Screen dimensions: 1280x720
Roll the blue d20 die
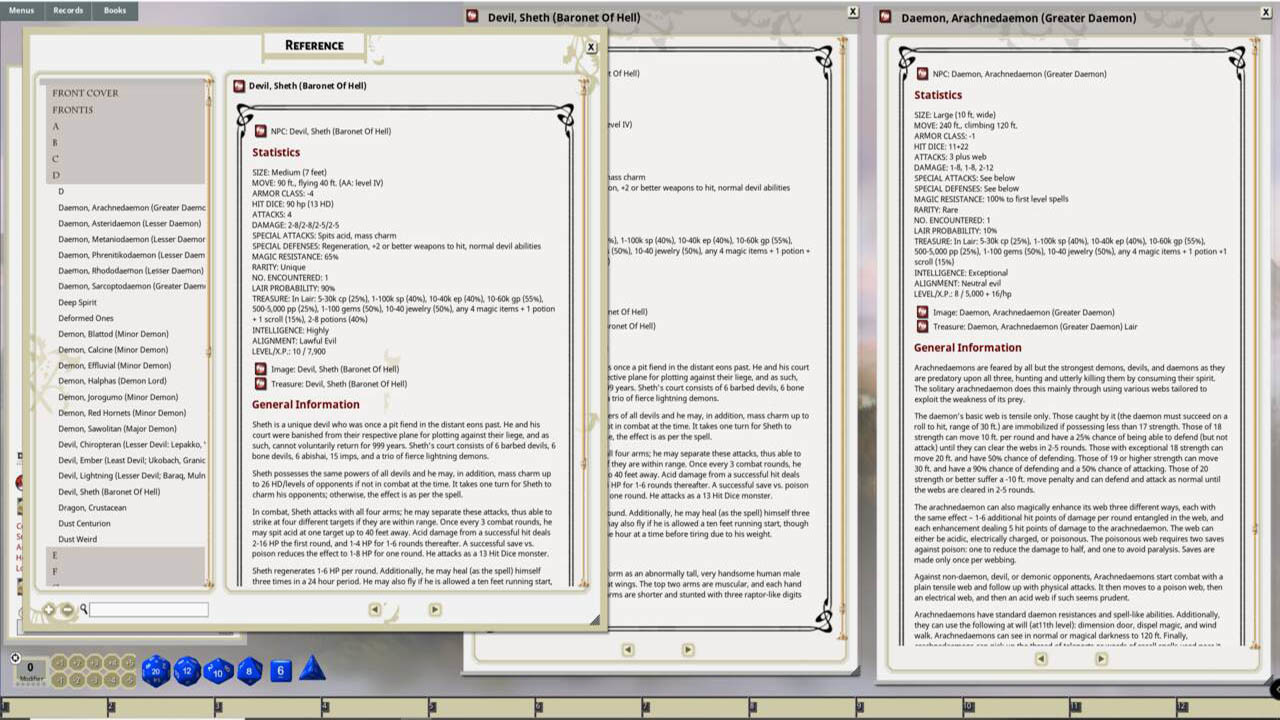point(155,672)
